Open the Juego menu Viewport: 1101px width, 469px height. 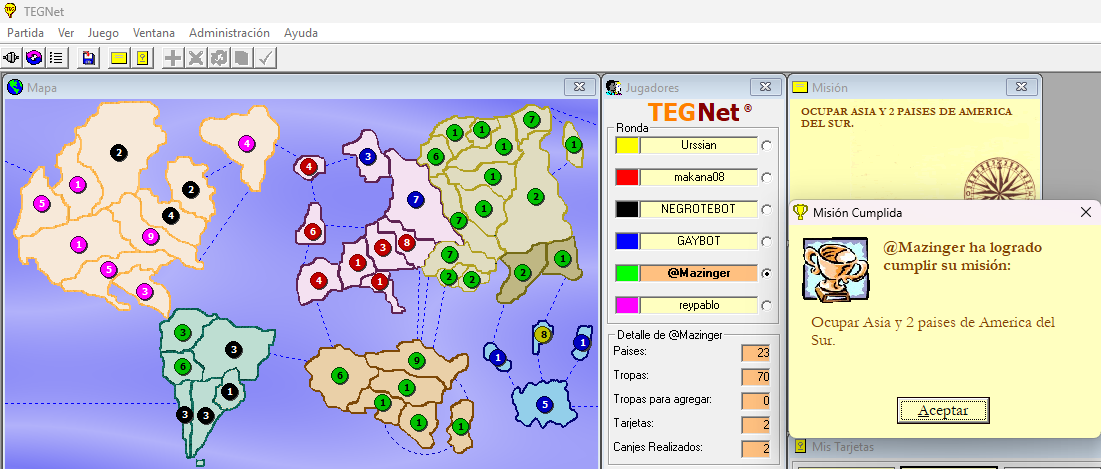[103, 33]
